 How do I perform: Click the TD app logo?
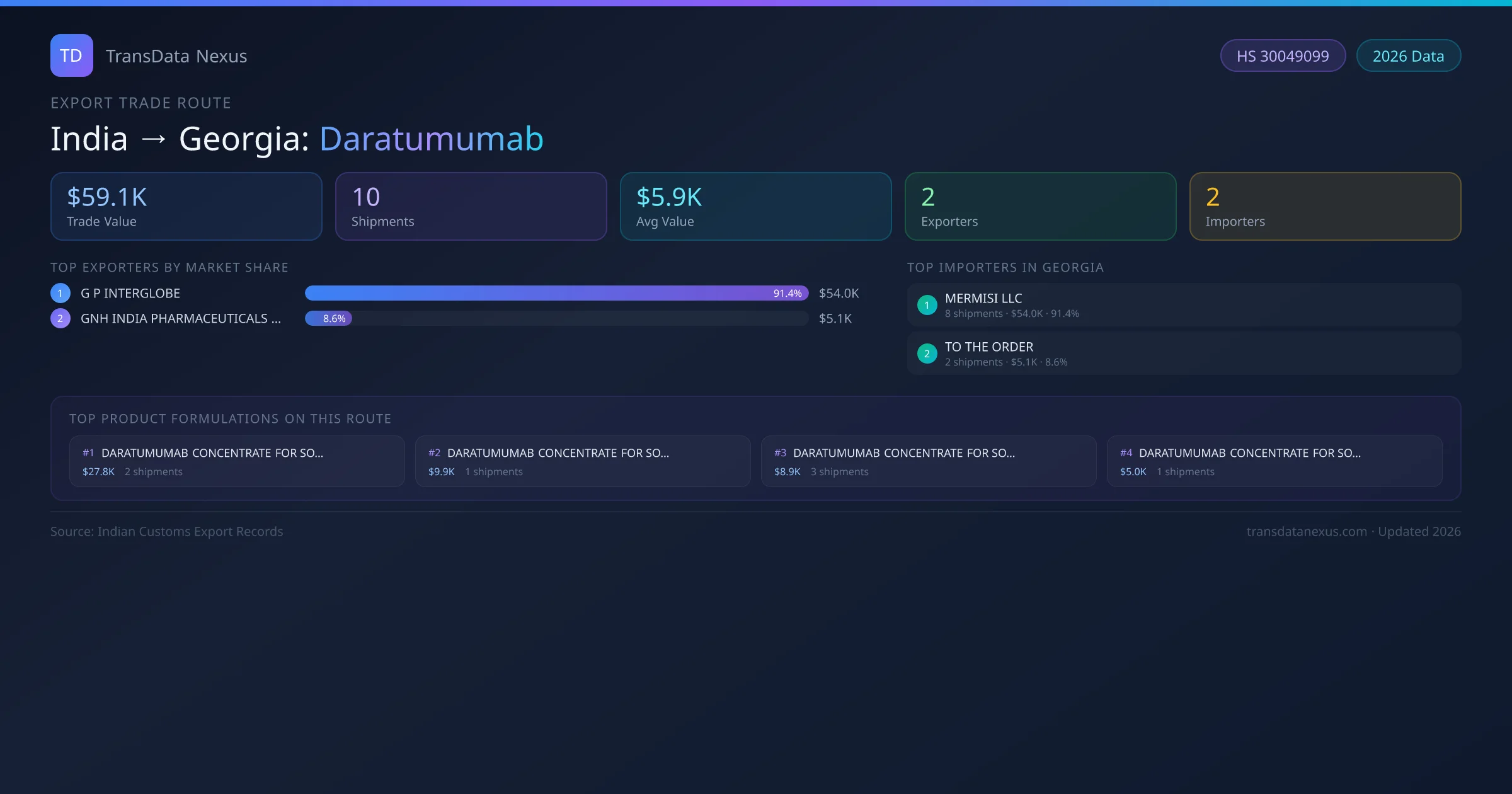[71, 55]
